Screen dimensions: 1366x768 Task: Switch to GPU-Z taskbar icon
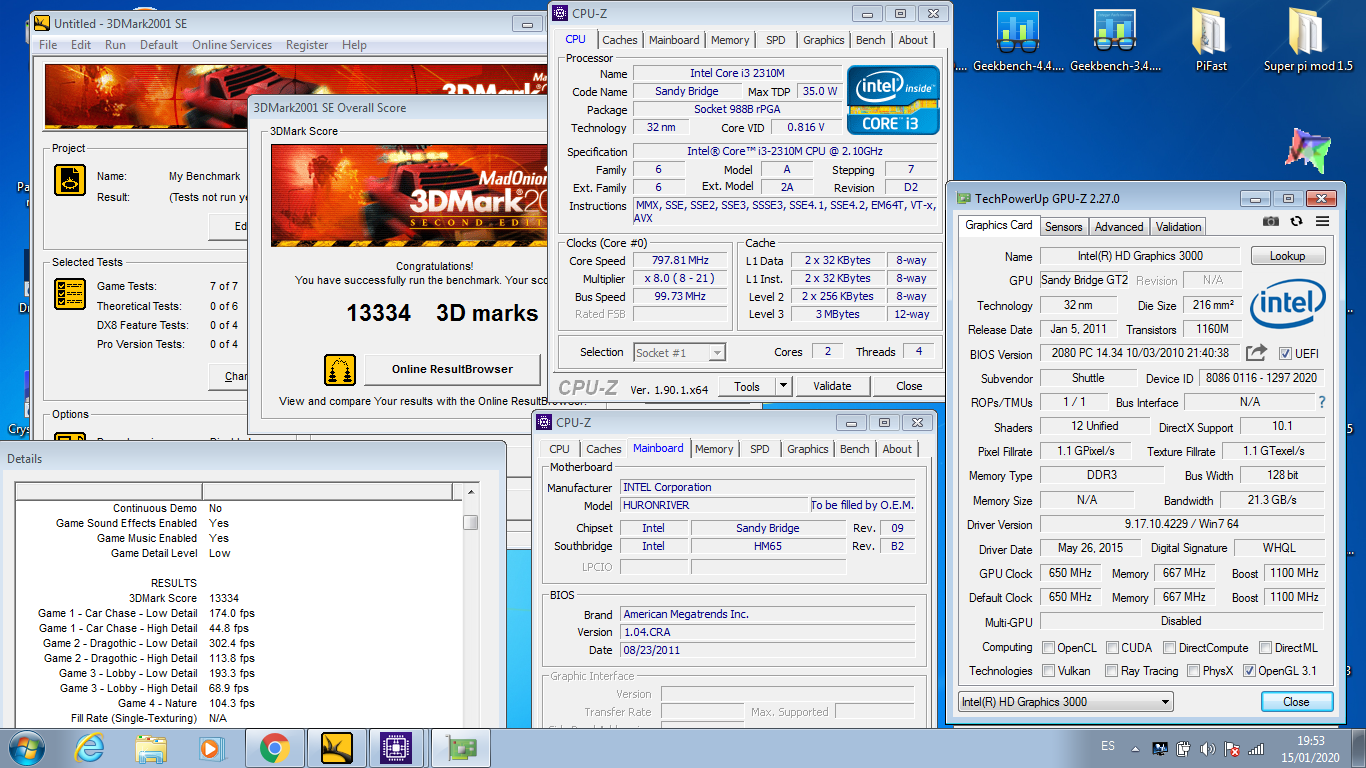coord(460,748)
